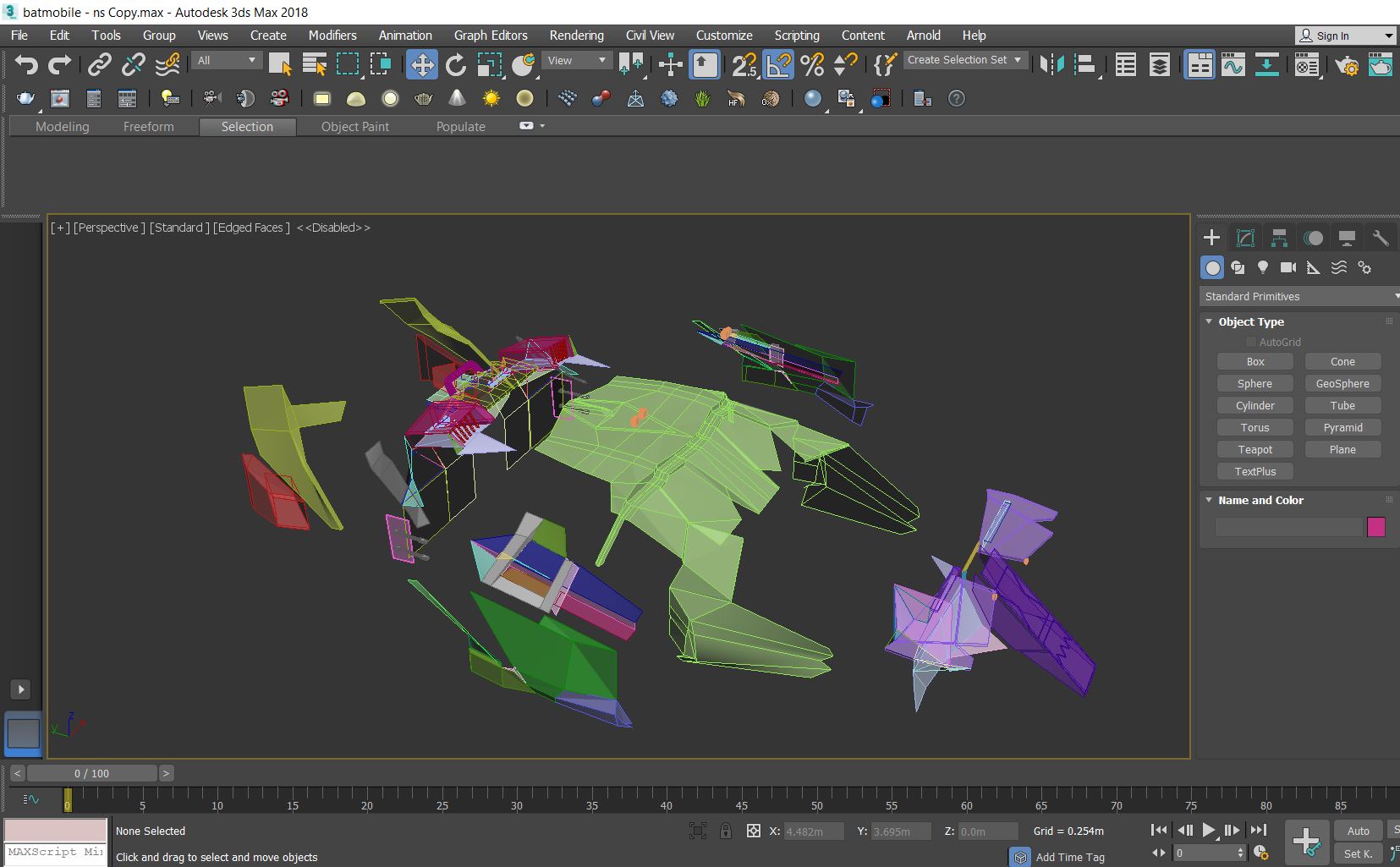Open the Scripting menu
This screenshot has height=867, width=1400.
pyautogui.click(x=796, y=36)
